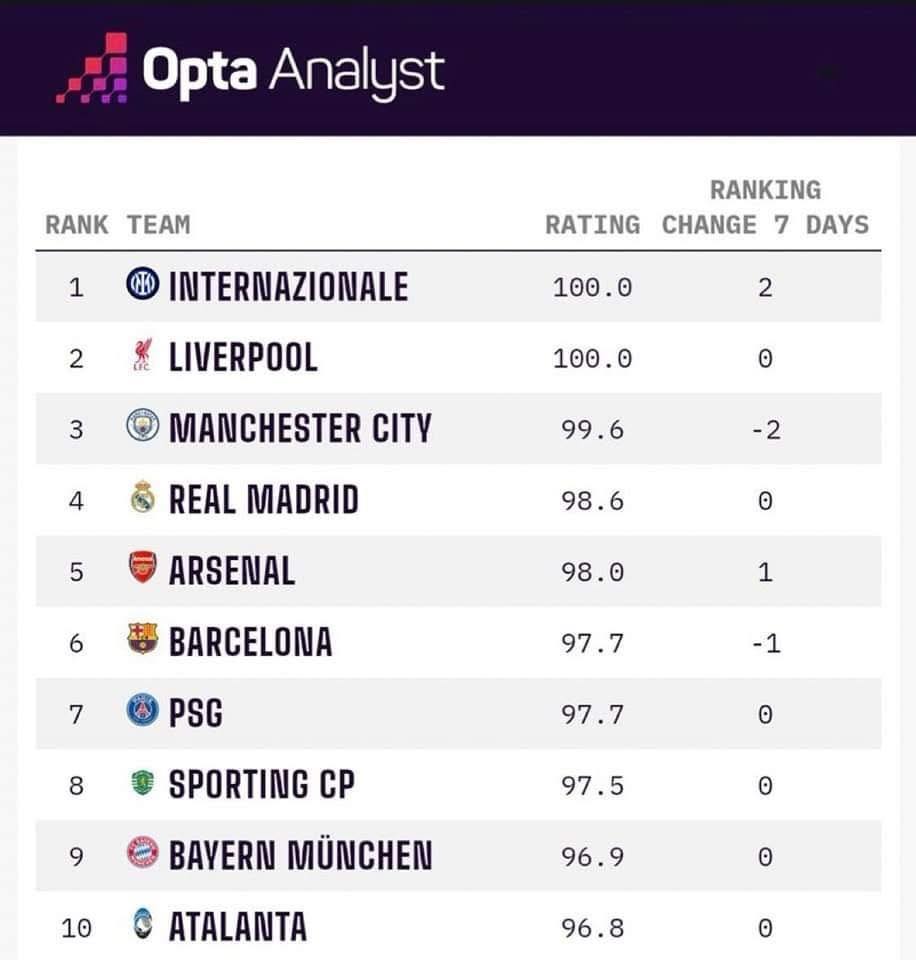The height and width of the screenshot is (960, 916).
Task: Click the Atalanta club crest
Action: (143, 927)
